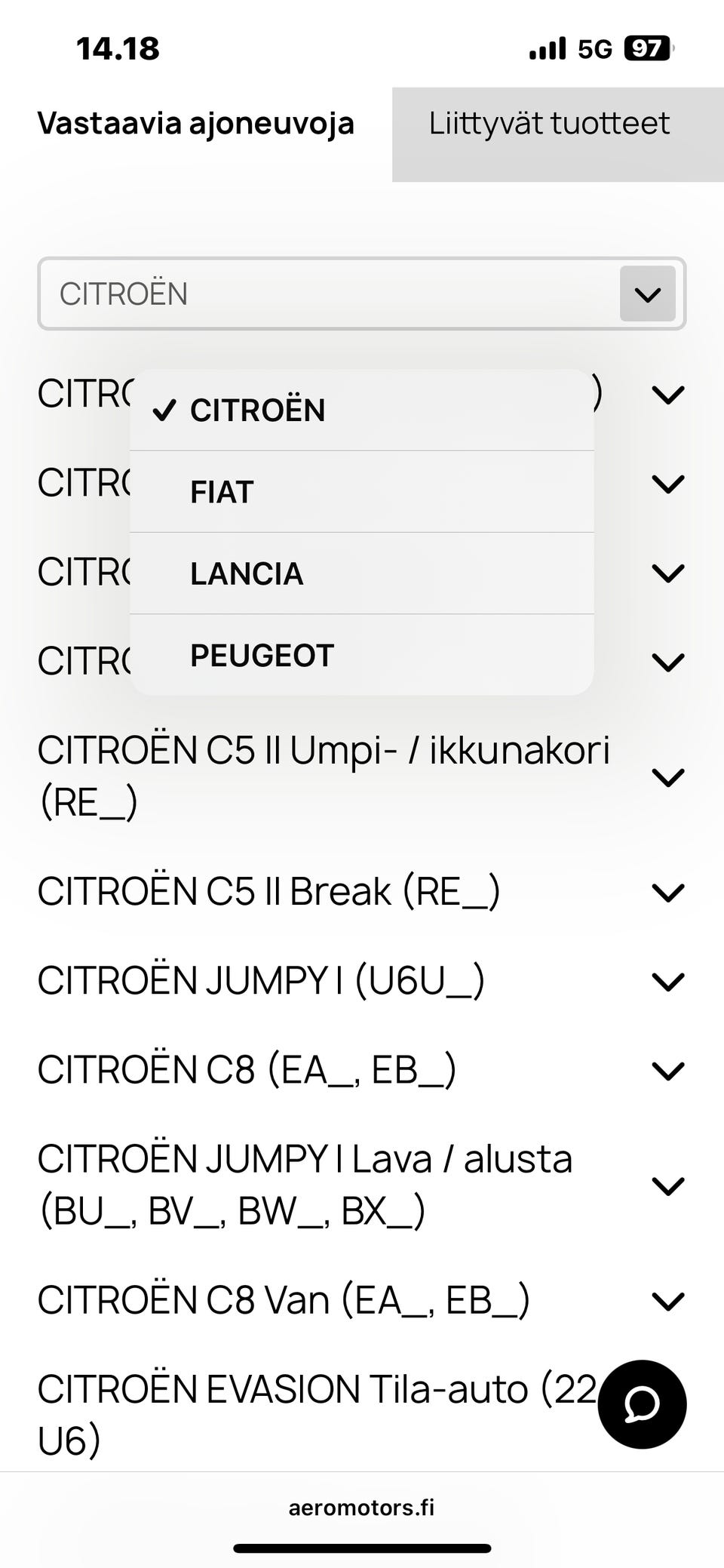Expand the CITROËN C8 Van chevron
724x1568 pixels.
coord(667,1301)
